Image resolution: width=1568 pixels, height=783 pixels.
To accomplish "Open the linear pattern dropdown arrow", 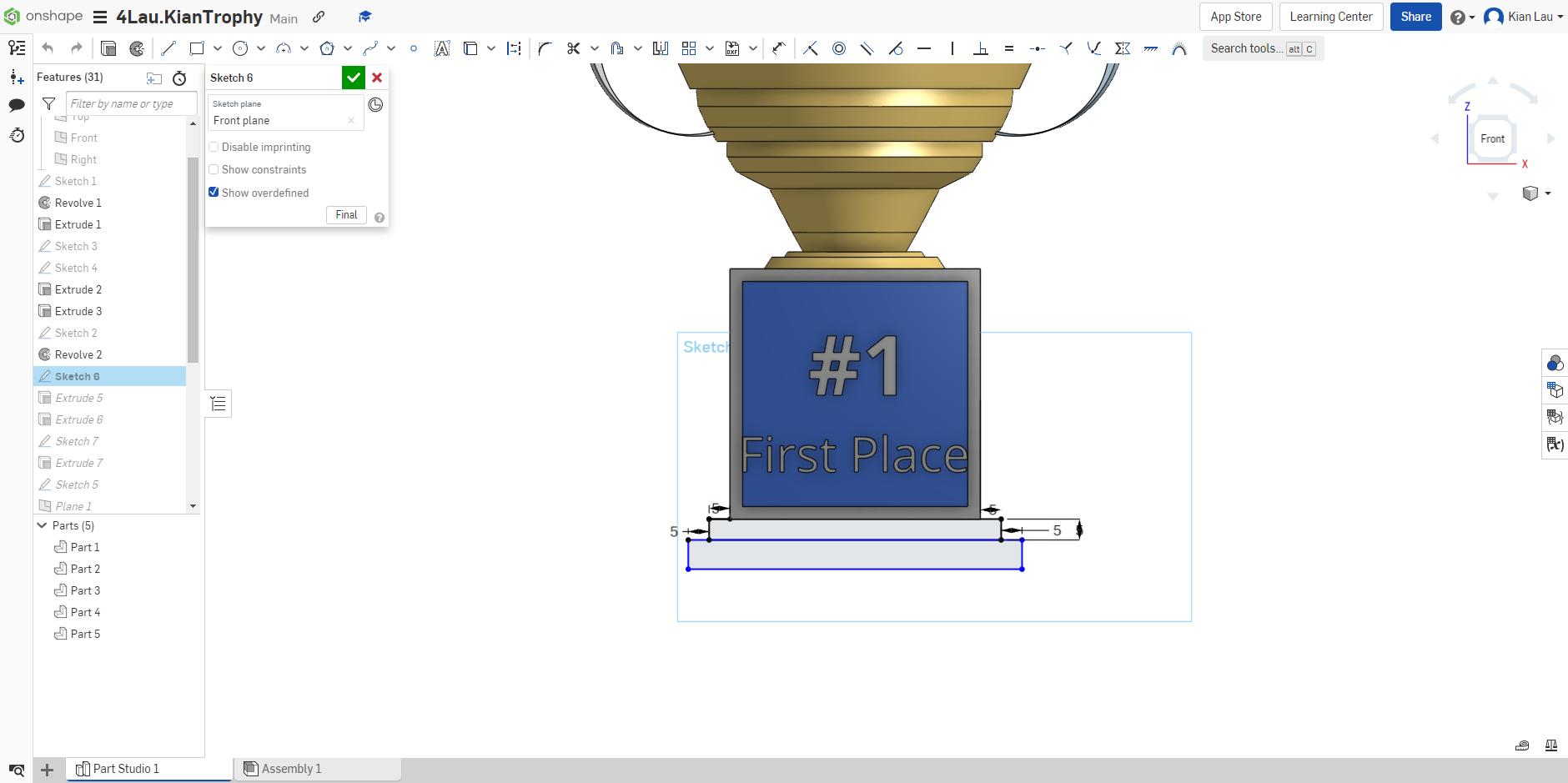I will coord(710,48).
